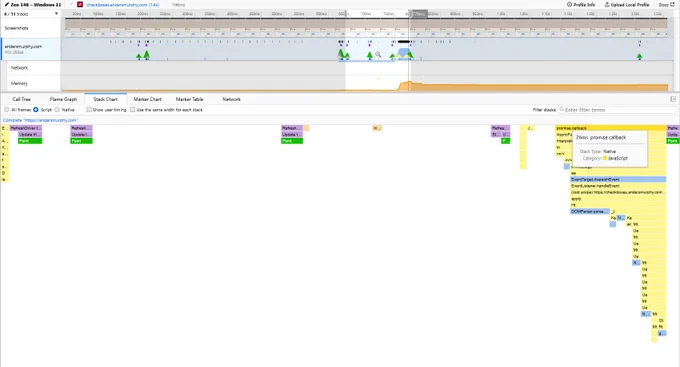
Task: Click the promise callback stack frame
Action: [x=611, y=128]
